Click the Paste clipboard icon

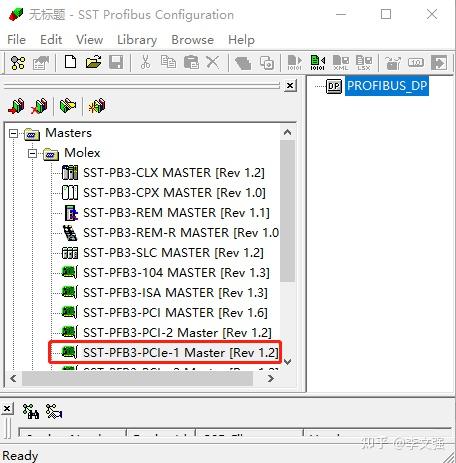click(x=191, y=62)
